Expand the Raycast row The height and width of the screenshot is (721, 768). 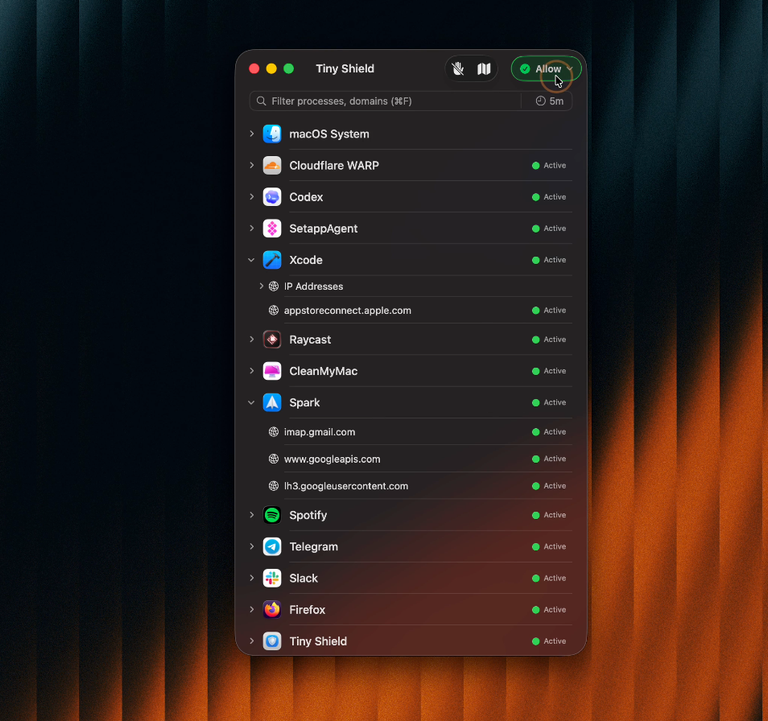coord(252,339)
